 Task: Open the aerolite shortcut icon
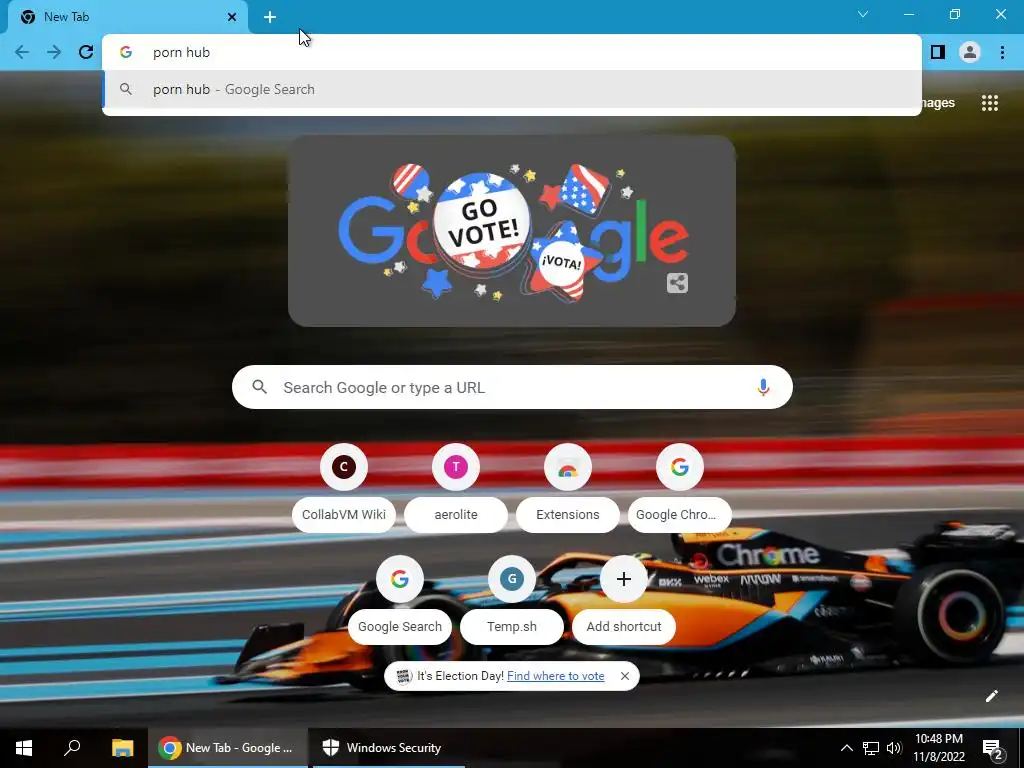click(456, 467)
